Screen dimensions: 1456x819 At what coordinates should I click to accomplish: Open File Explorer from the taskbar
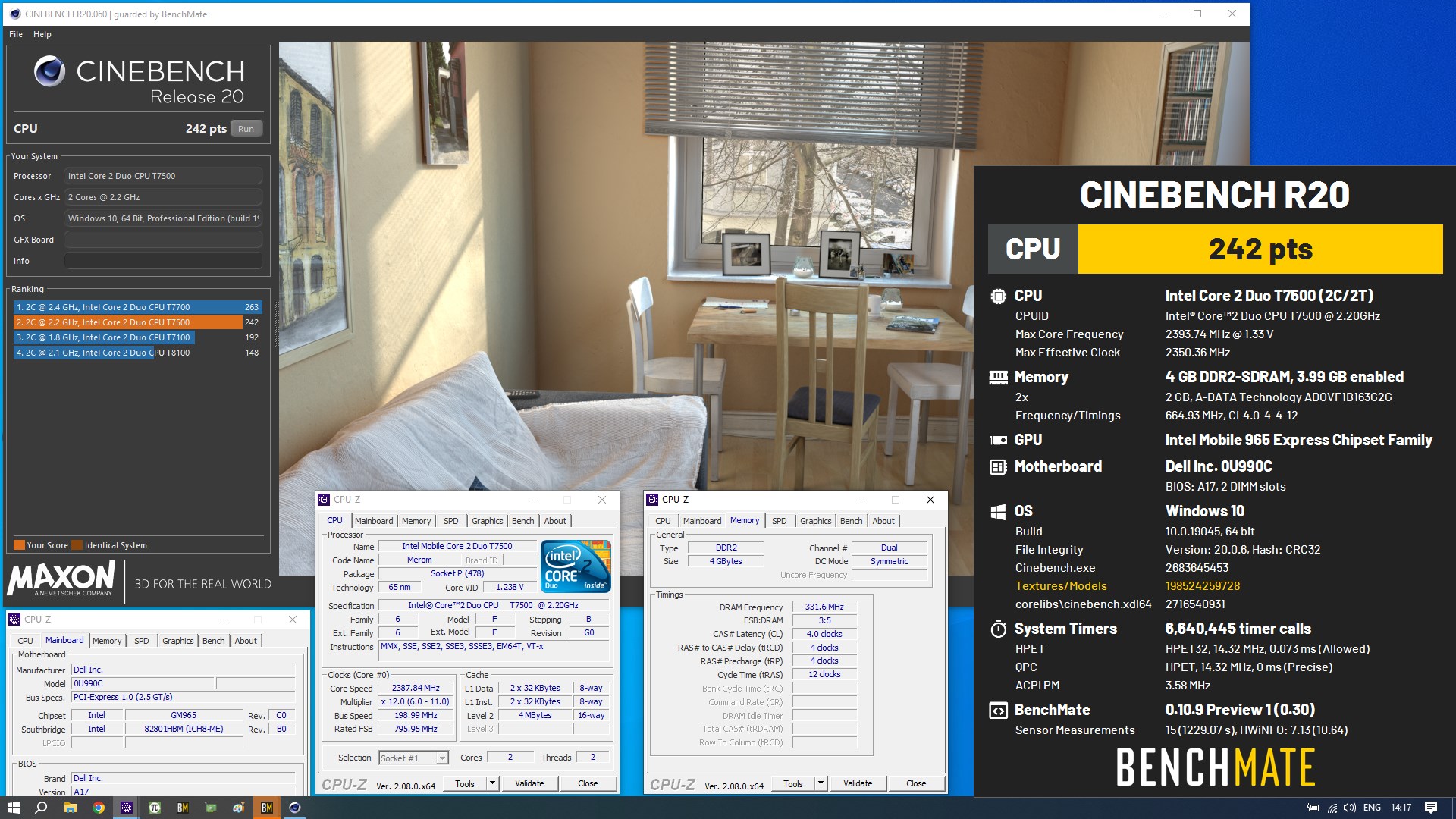tap(70, 808)
